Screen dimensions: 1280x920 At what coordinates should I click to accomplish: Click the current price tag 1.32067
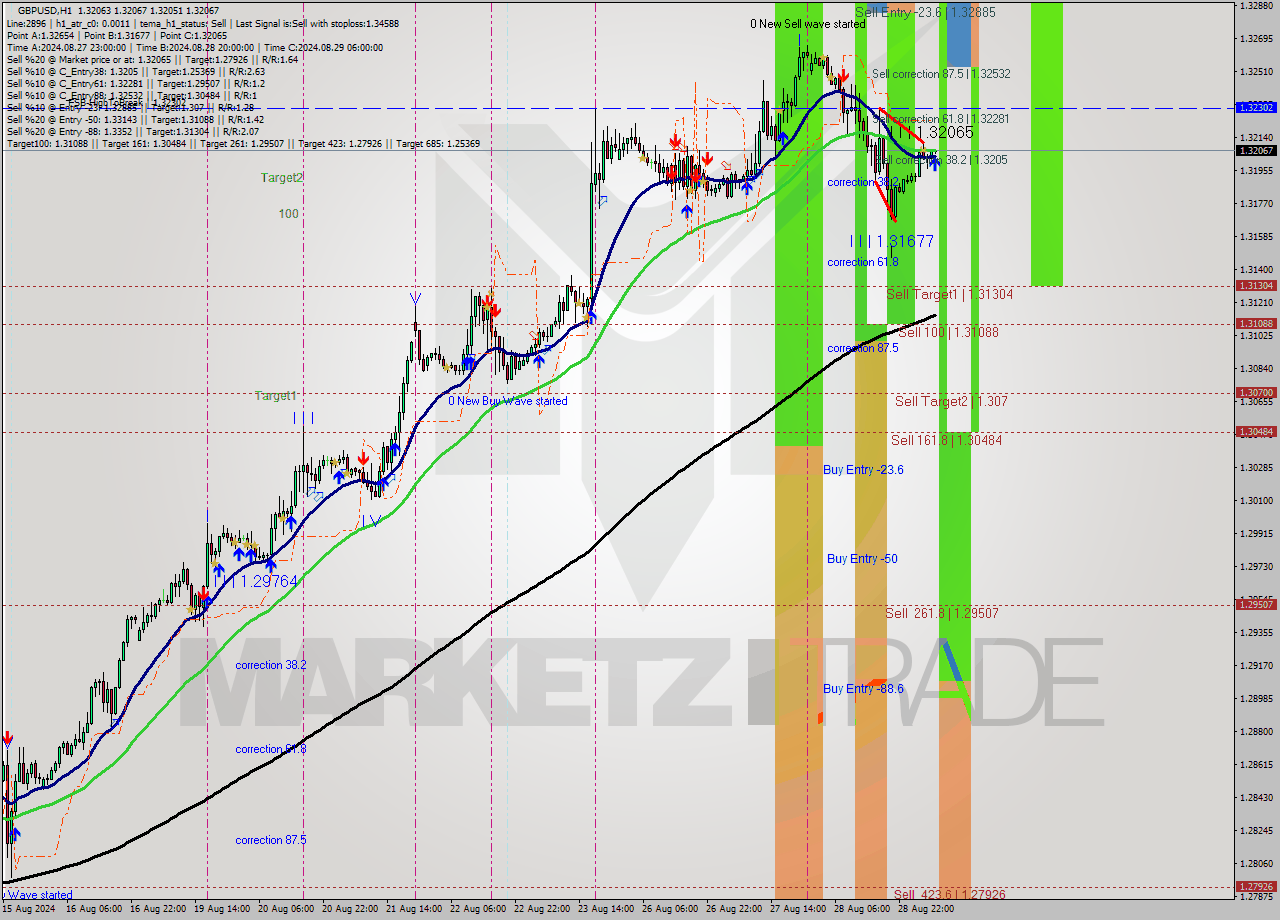[1255, 150]
